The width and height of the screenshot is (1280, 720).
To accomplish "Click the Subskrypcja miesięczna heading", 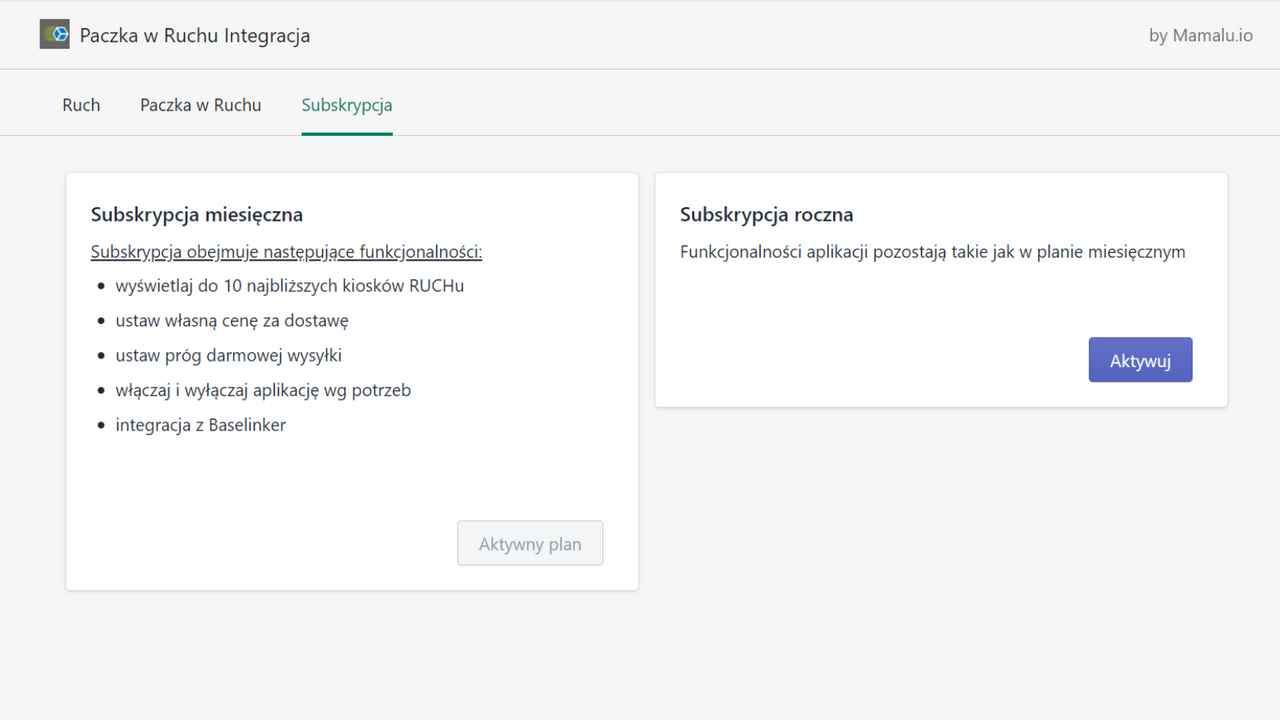I will click(197, 214).
